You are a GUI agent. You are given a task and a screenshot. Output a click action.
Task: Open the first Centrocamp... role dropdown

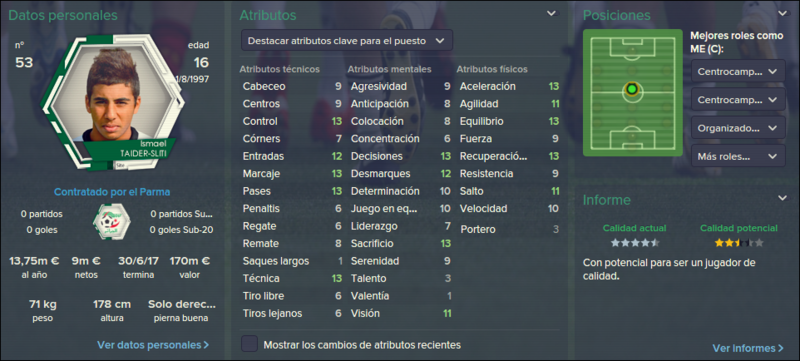tap(738, 71)
